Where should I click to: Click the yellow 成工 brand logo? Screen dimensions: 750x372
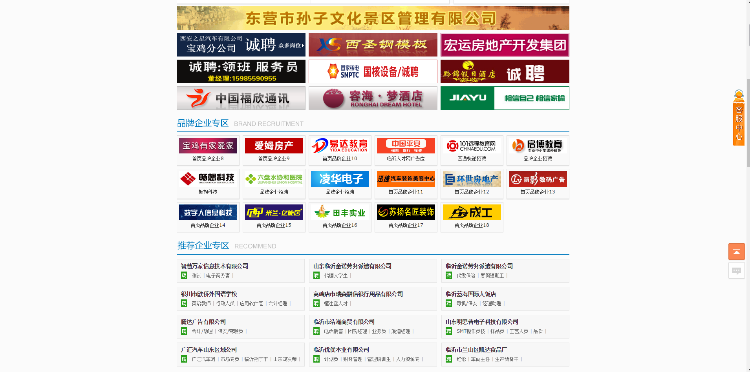click(x=472, y=212)
